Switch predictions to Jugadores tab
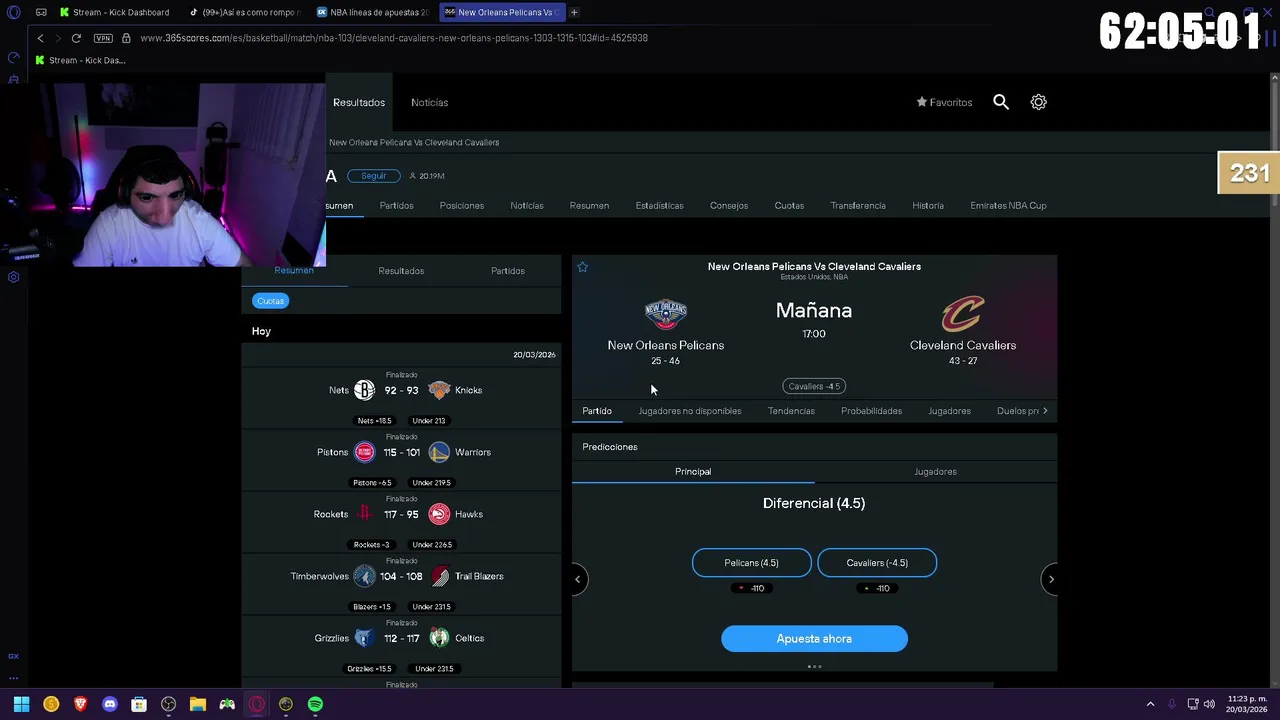 click(936, 472)
